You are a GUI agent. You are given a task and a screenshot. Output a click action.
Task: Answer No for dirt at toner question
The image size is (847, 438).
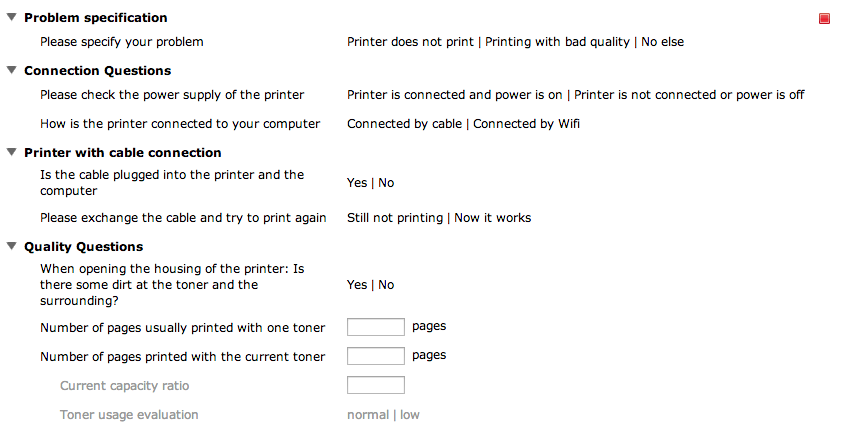[x=386, y=285]
